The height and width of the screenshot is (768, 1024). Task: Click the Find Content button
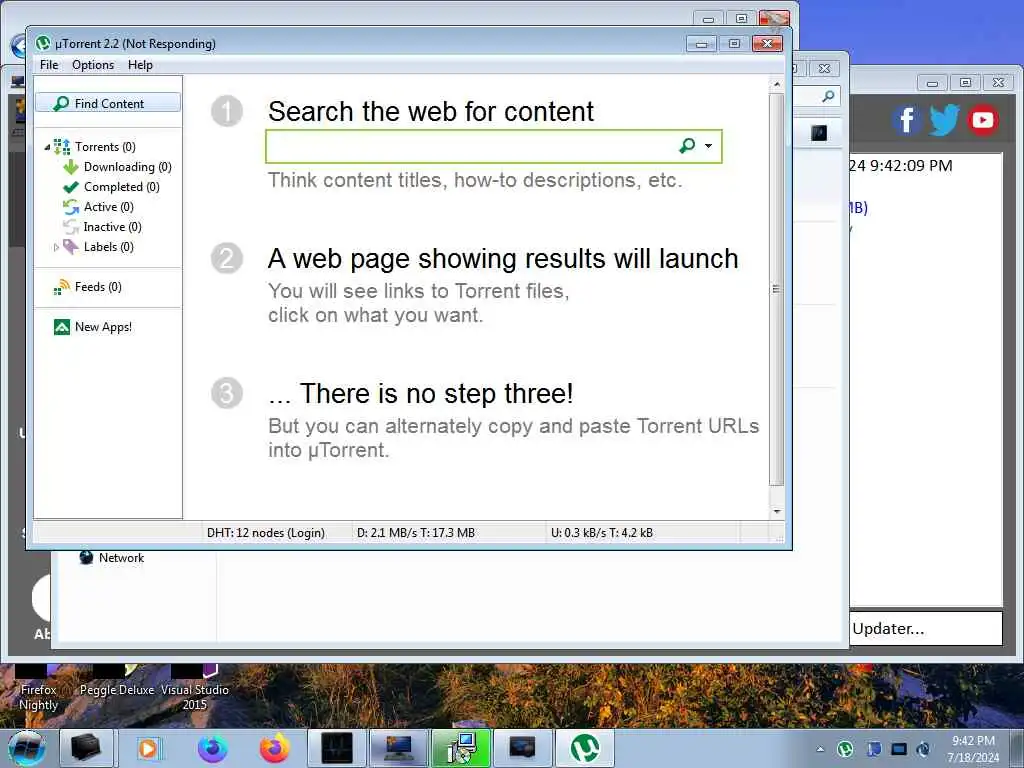point(108,103)
